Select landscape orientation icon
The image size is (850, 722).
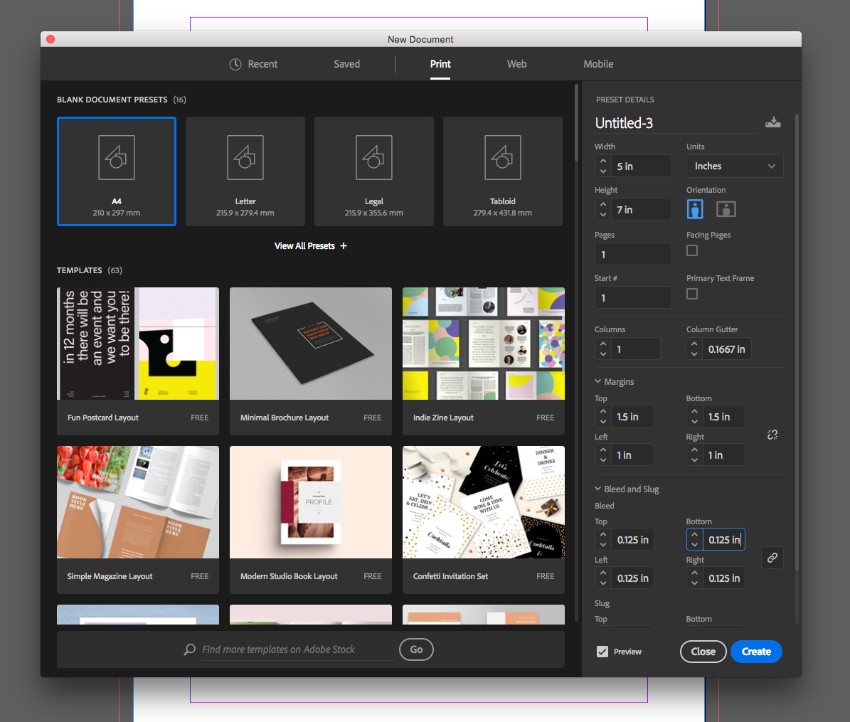point(726,209)
